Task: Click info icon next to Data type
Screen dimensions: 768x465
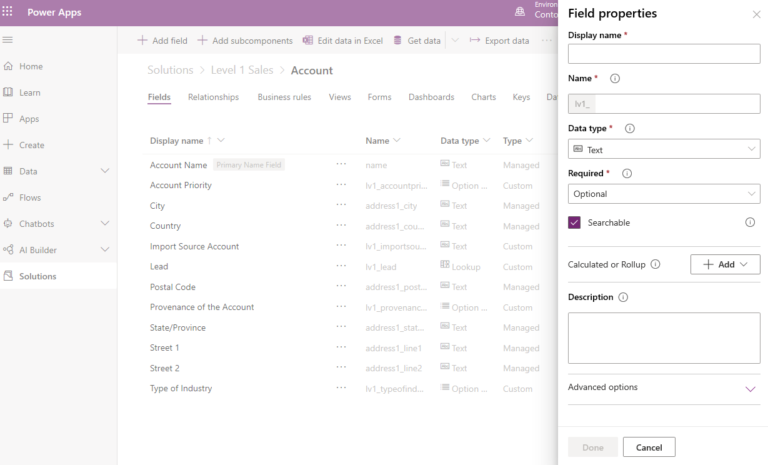Action: pyautogui.click(x=629, y=128)
